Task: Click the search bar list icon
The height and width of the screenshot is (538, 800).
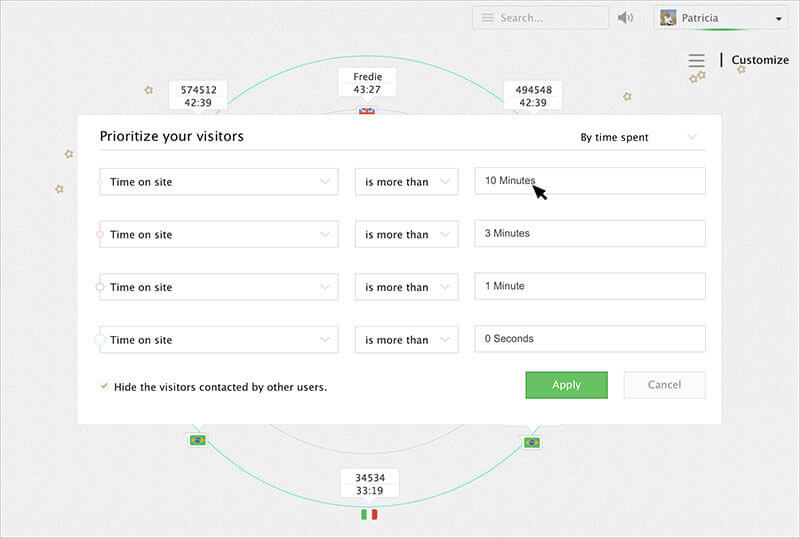Action: [488, 18]
